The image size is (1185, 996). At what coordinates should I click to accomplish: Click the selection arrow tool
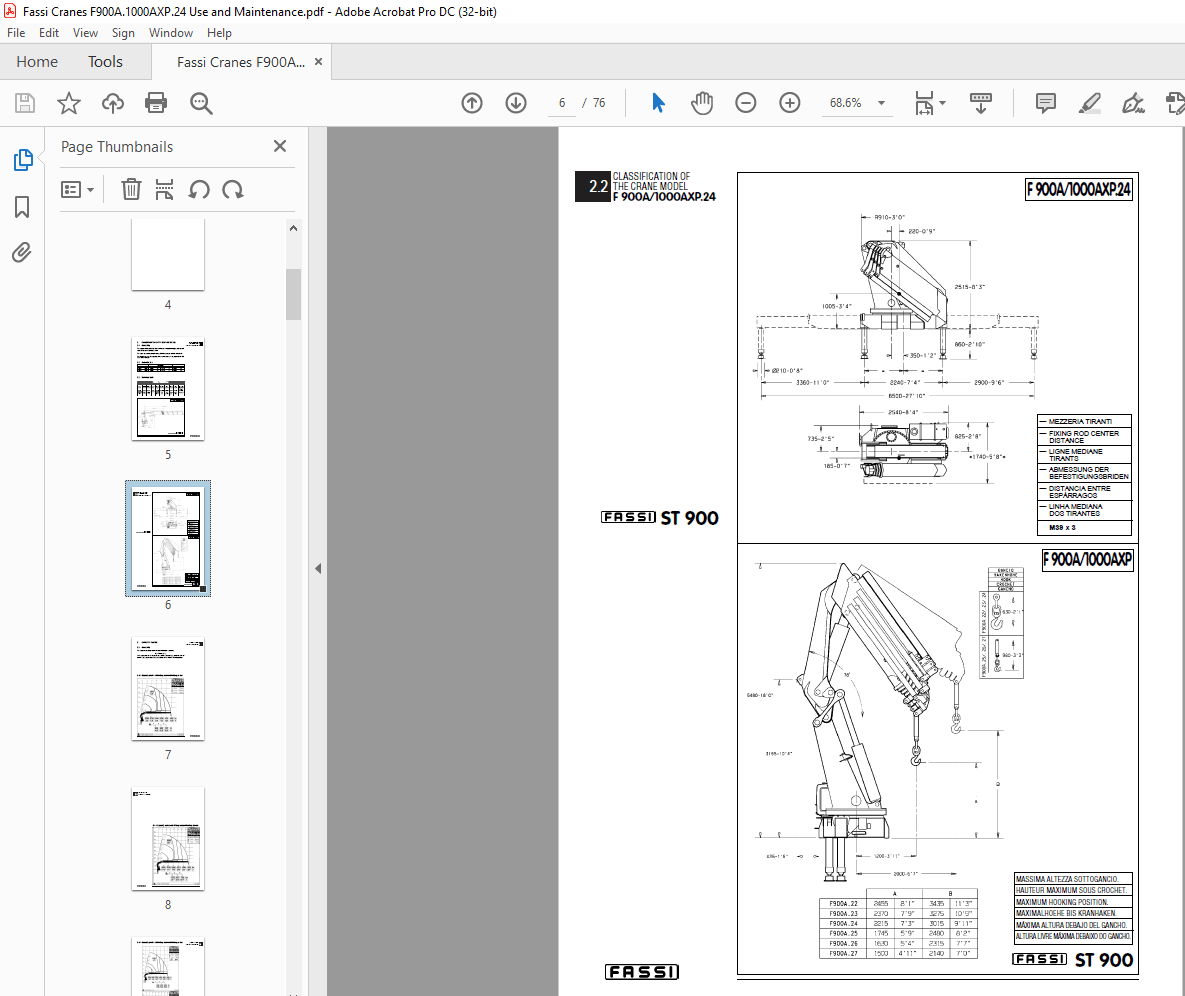(658, 102)
